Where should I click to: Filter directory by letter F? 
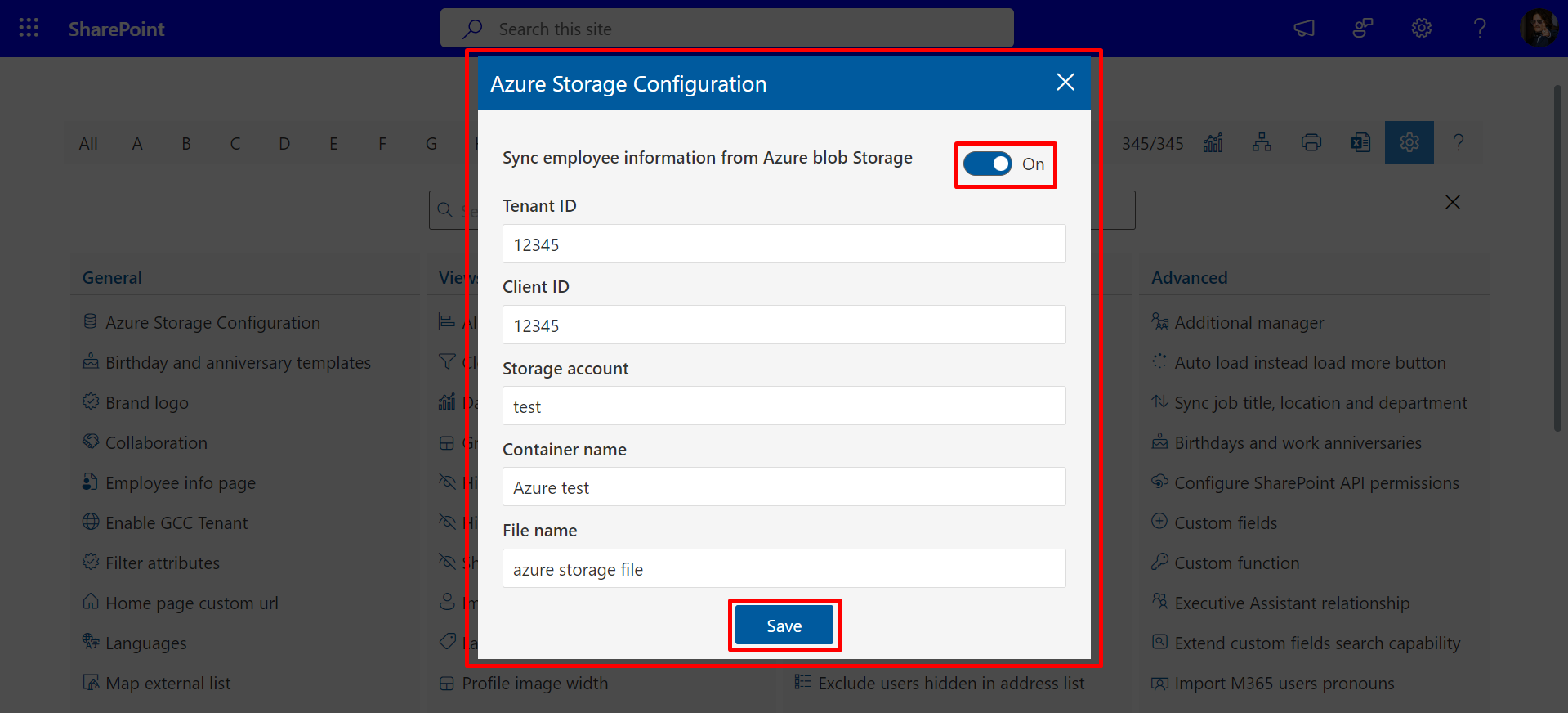(x=382, y=144)
